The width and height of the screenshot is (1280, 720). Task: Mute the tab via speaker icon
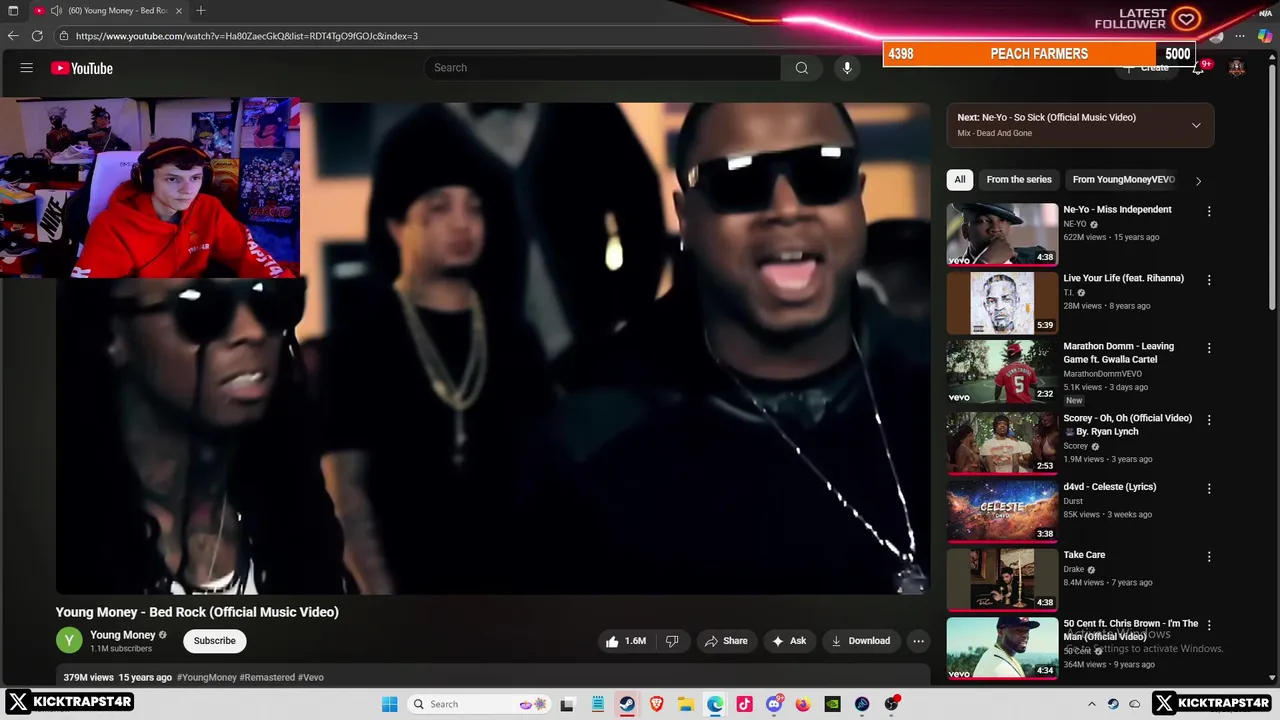point(56,10)
